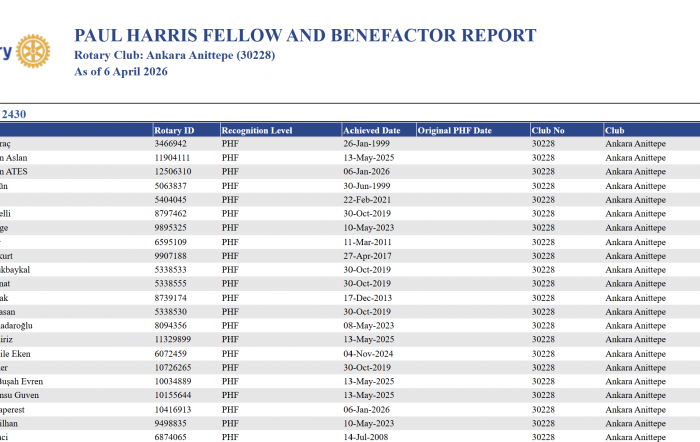Click PHF level in the 3466942 row

230,144
